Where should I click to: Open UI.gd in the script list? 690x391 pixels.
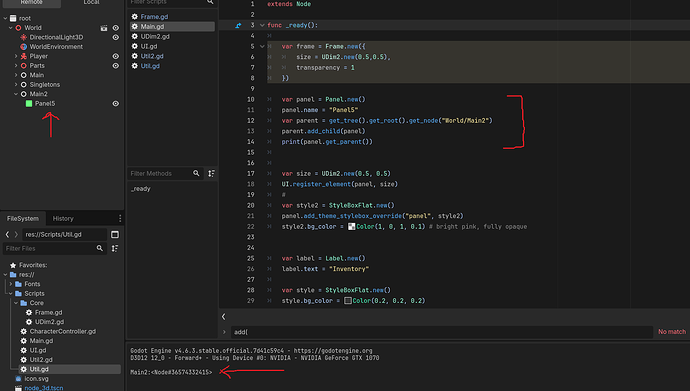(149, 46)
